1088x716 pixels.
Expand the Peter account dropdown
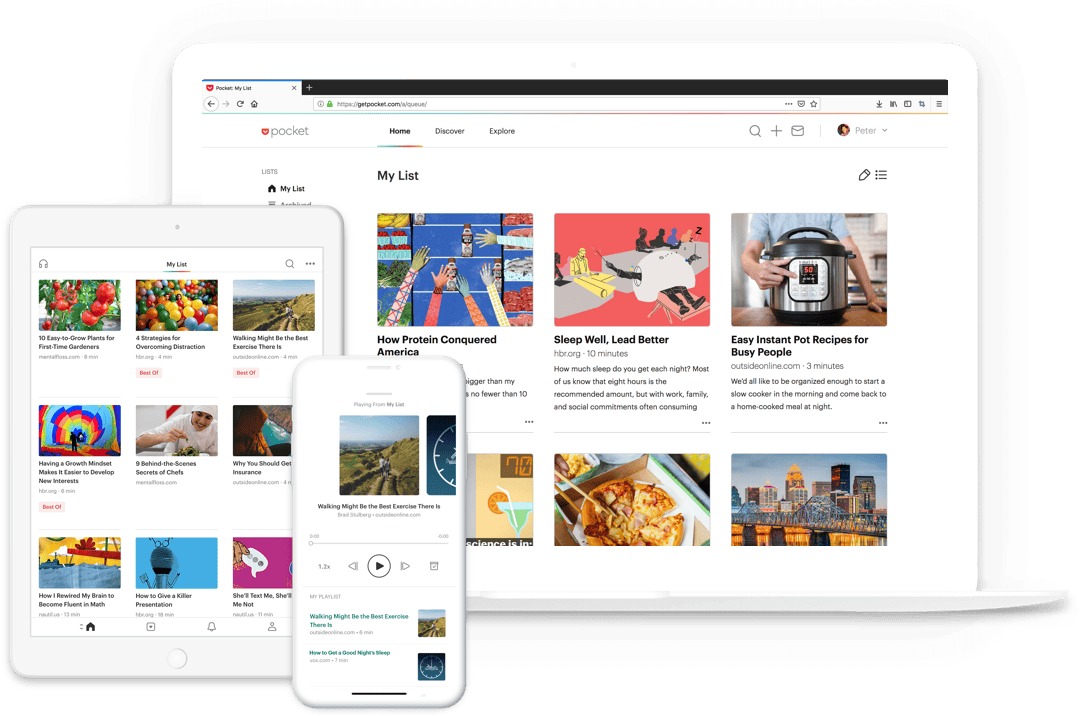point(863,130)
